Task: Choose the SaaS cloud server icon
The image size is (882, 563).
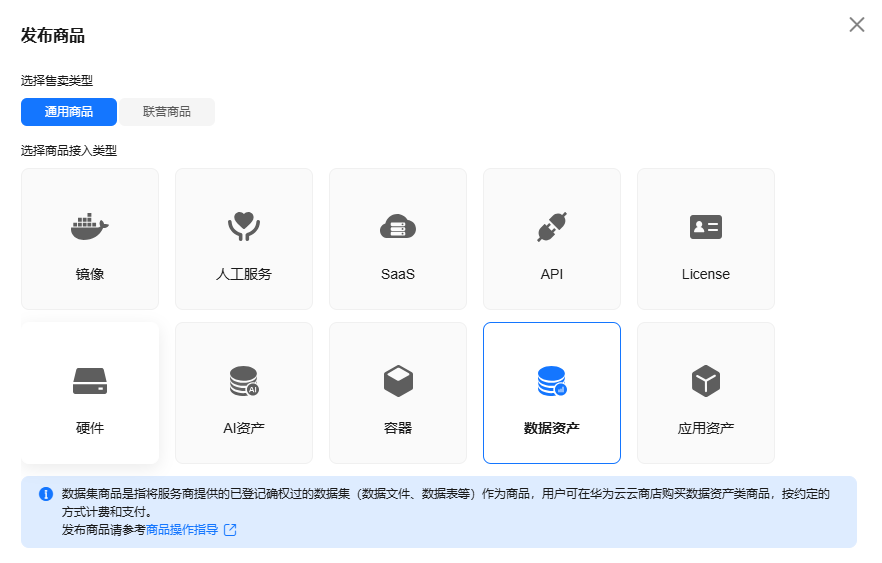Action: pos(397,227)
